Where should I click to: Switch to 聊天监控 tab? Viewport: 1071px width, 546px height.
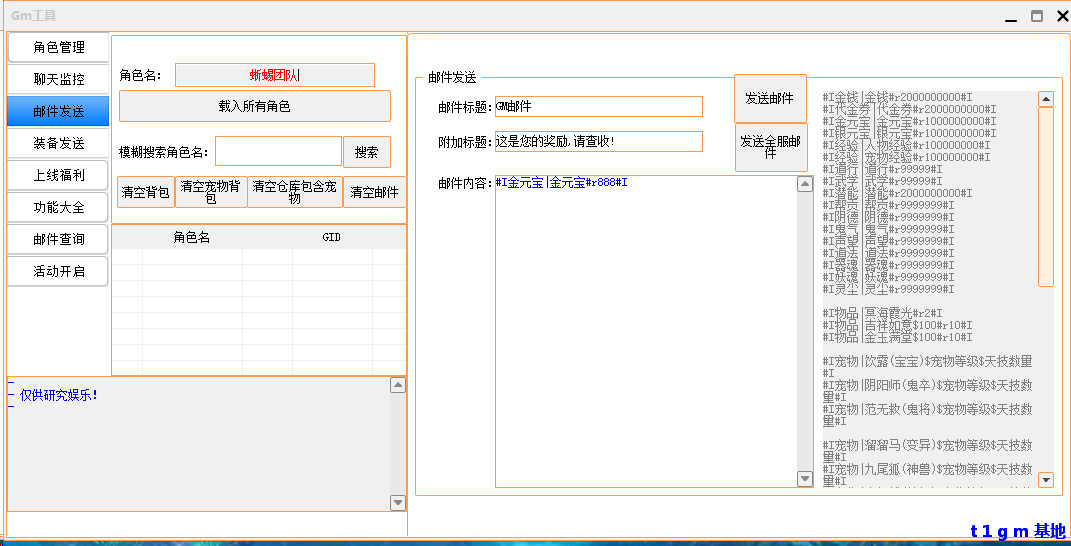tap(58, 79)
